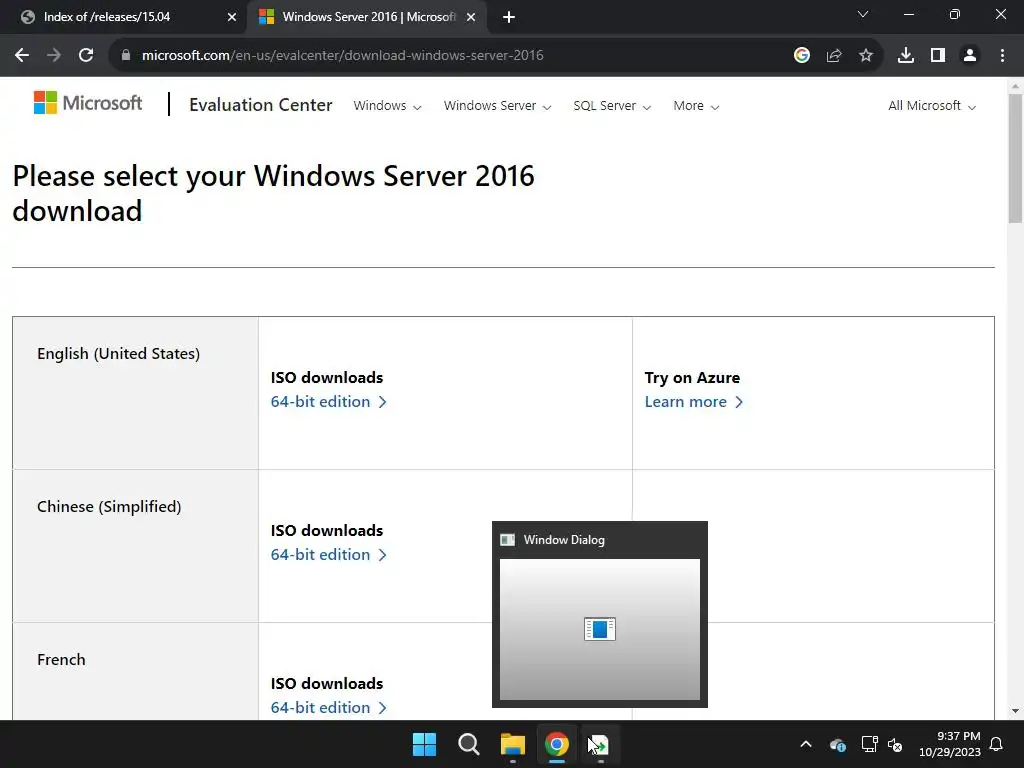Click the address bar URL
This screenshot has height=768, width=1024.
tap(342, 56)
